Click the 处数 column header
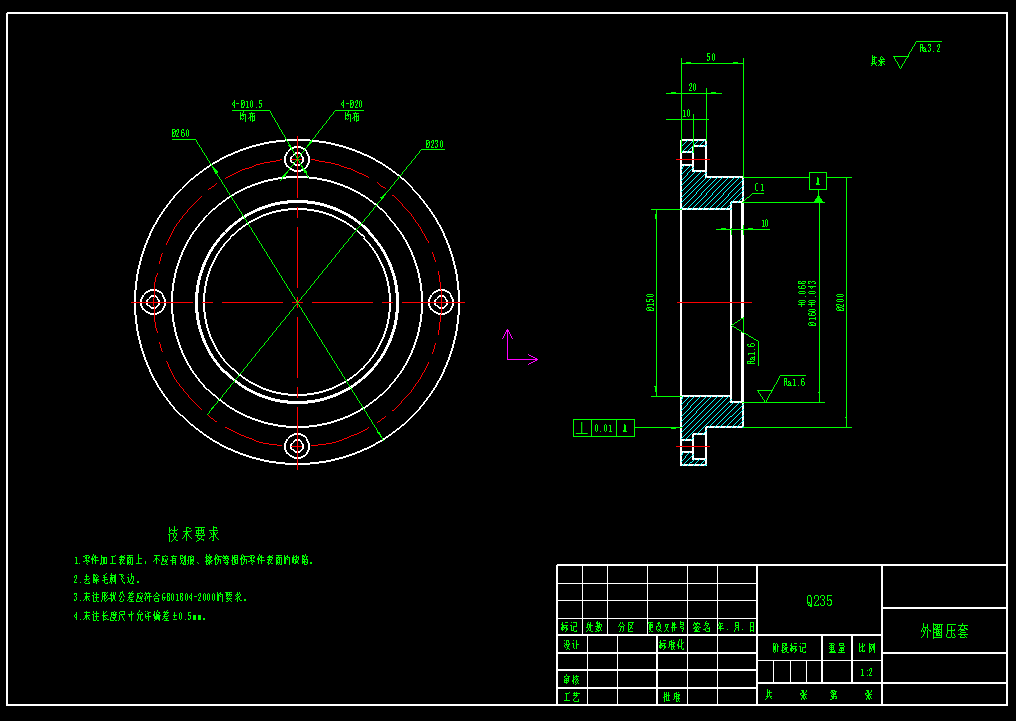This screenshot has height=721, width=1016. click(594, 627)
